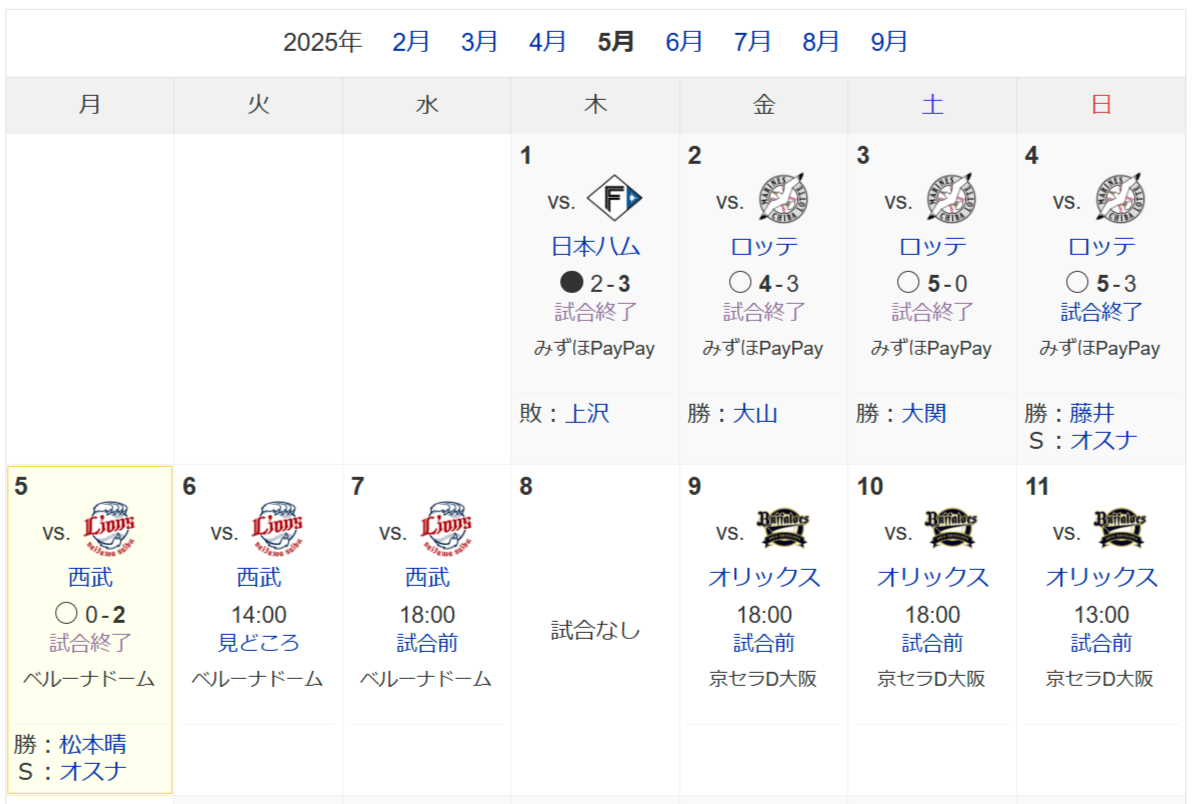This screenshot has width=1194, height=804.
Task: Open winning pitcher 松本晴 link
Action: point(93,744)
